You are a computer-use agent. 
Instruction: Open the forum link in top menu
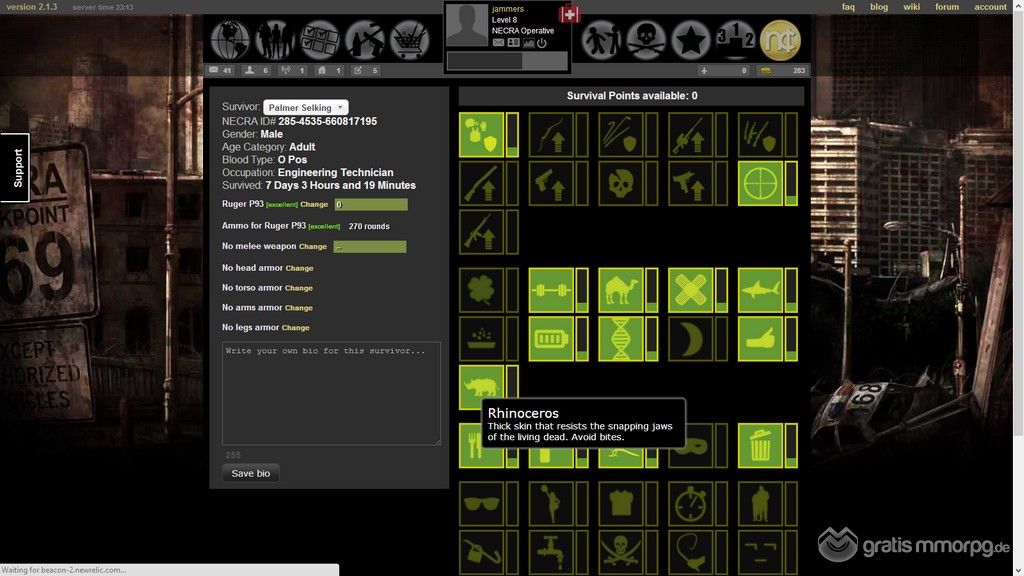click(946, 7)
